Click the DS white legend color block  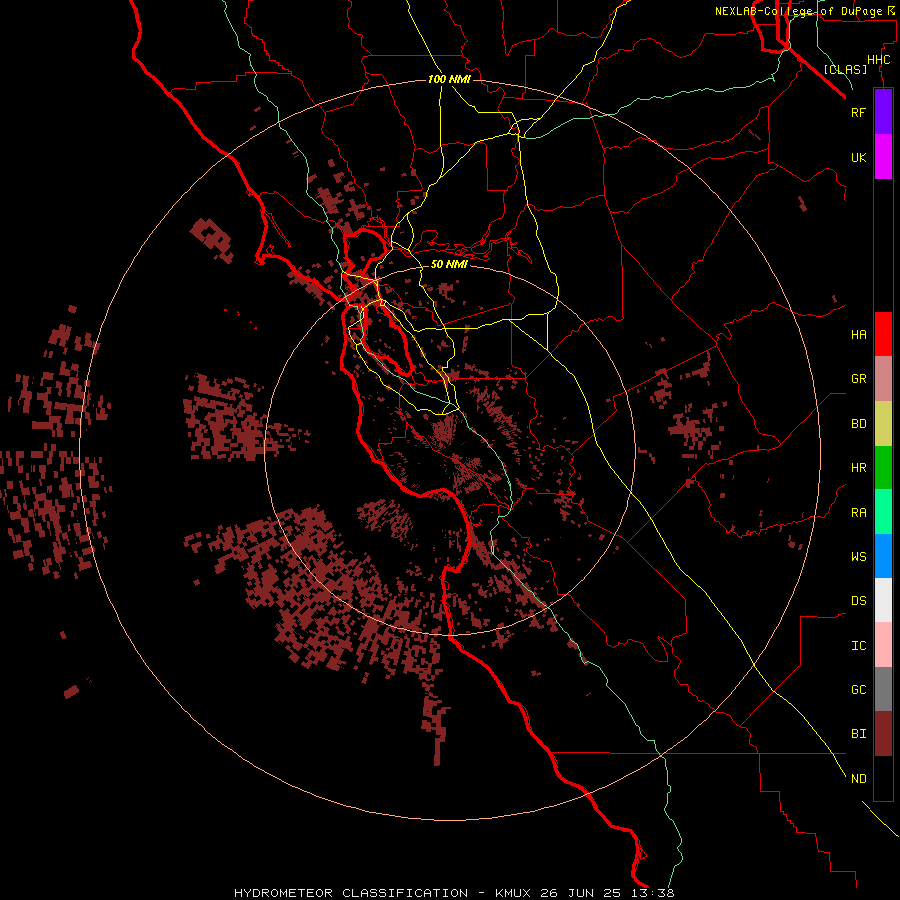(x=883, y=600)
